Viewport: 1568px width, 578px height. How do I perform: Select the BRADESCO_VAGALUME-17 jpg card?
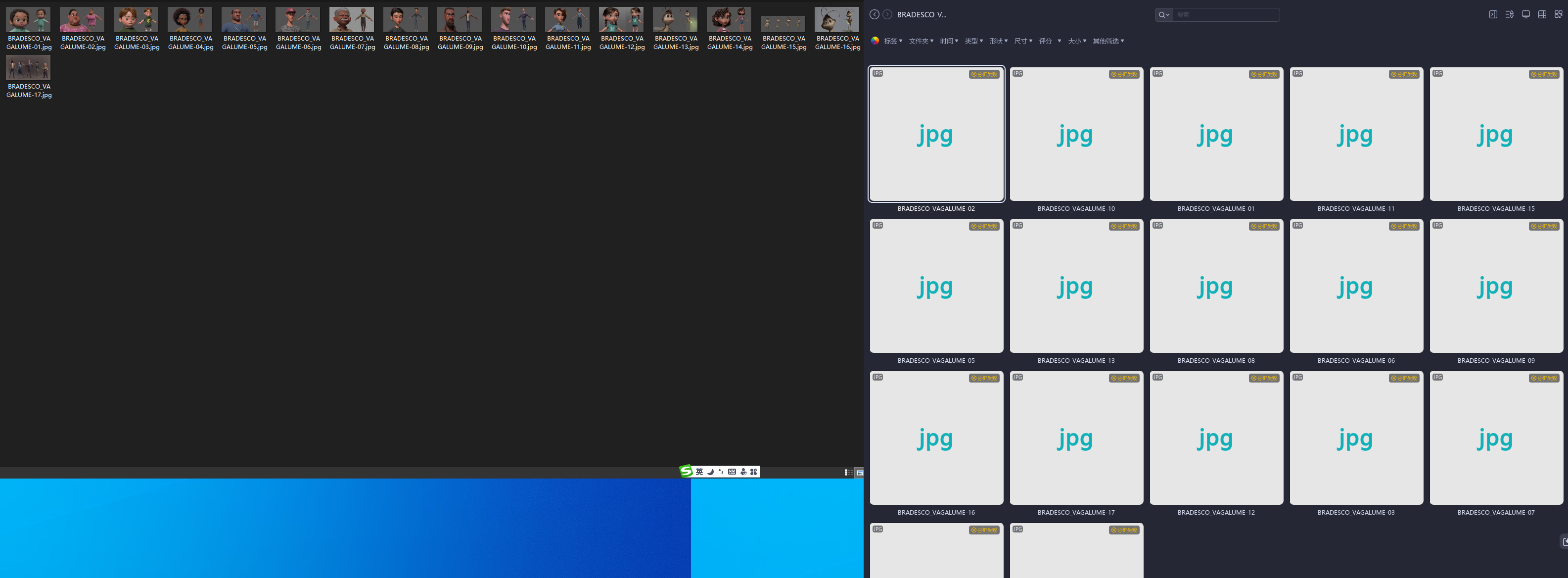[x=1076, y=437]
